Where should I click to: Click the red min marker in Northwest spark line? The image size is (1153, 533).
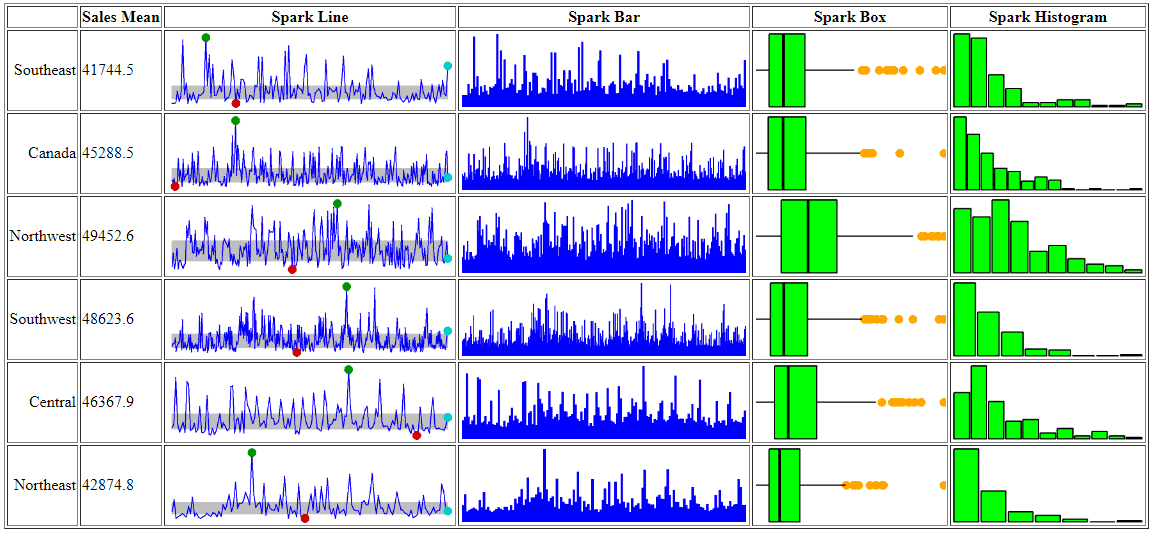click(292, 270)
